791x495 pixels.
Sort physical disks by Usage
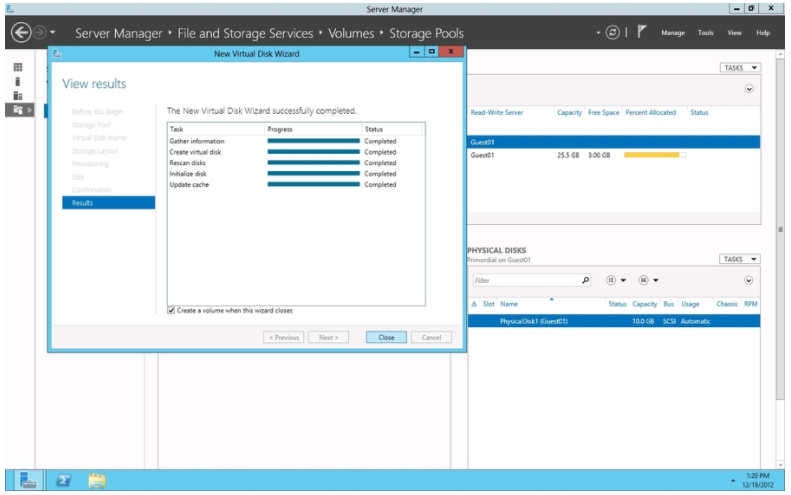690,304
